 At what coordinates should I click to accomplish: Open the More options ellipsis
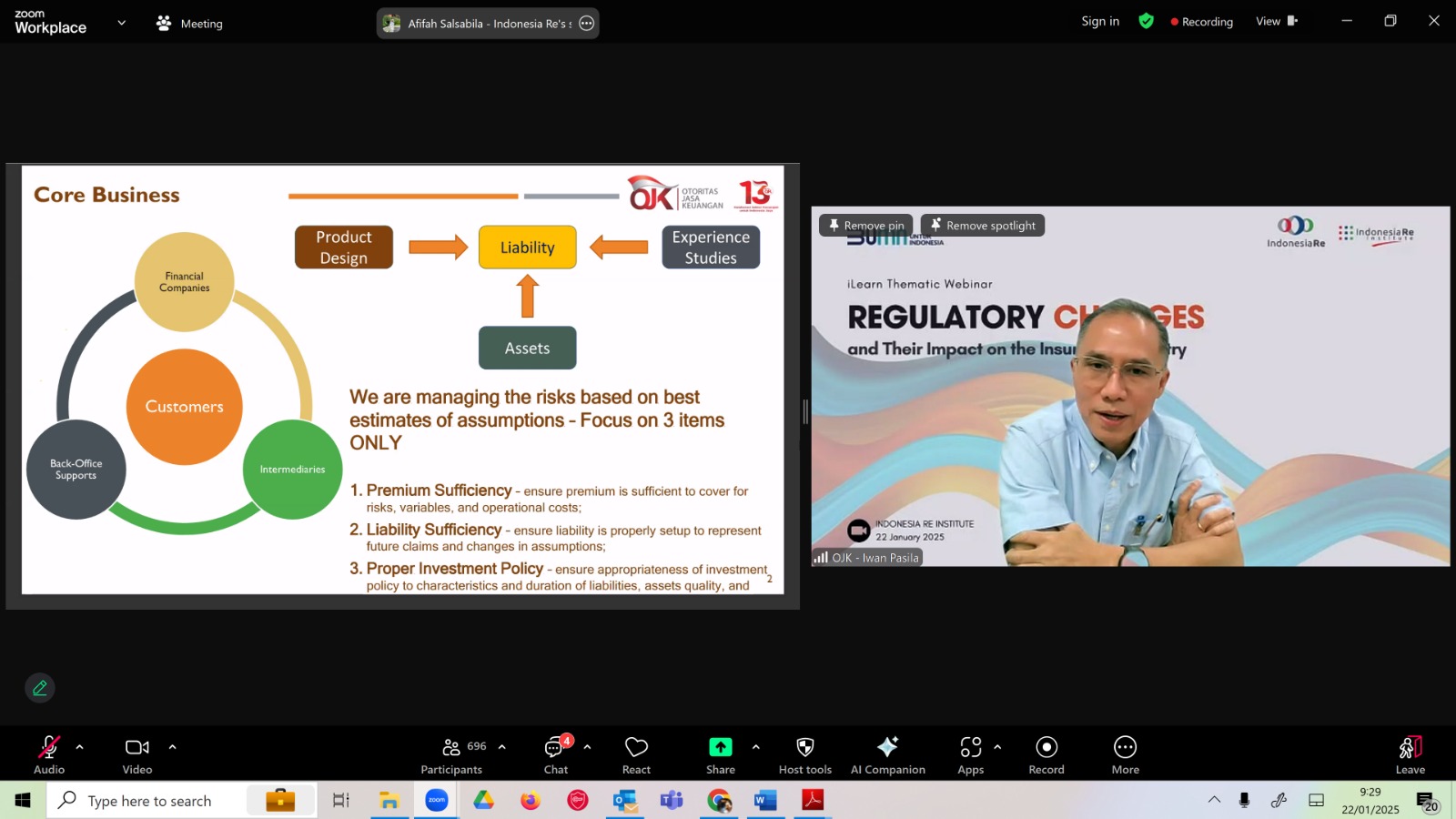[1126, 747]
